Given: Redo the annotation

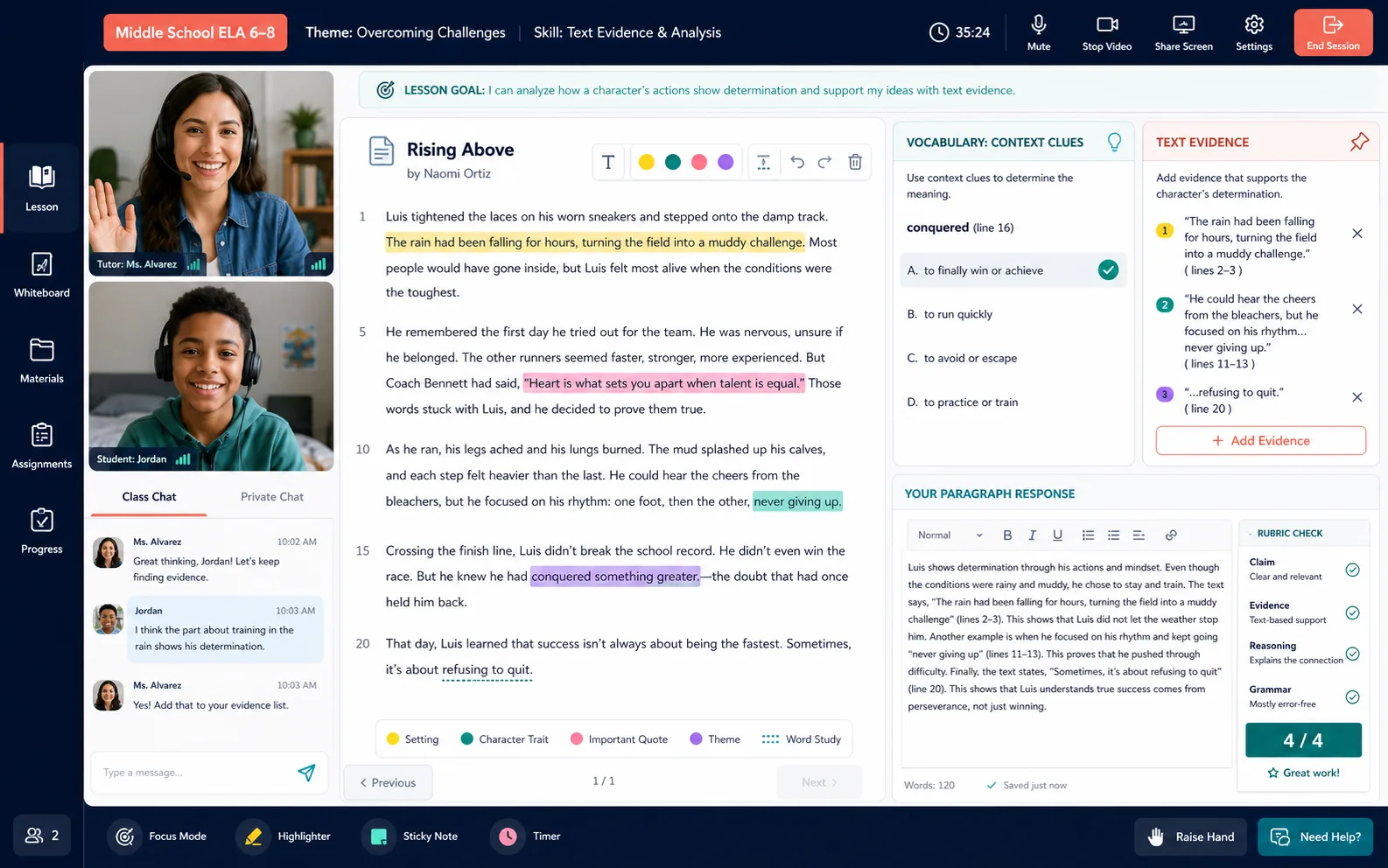Looking at the screenshot, I should [824, 162].
